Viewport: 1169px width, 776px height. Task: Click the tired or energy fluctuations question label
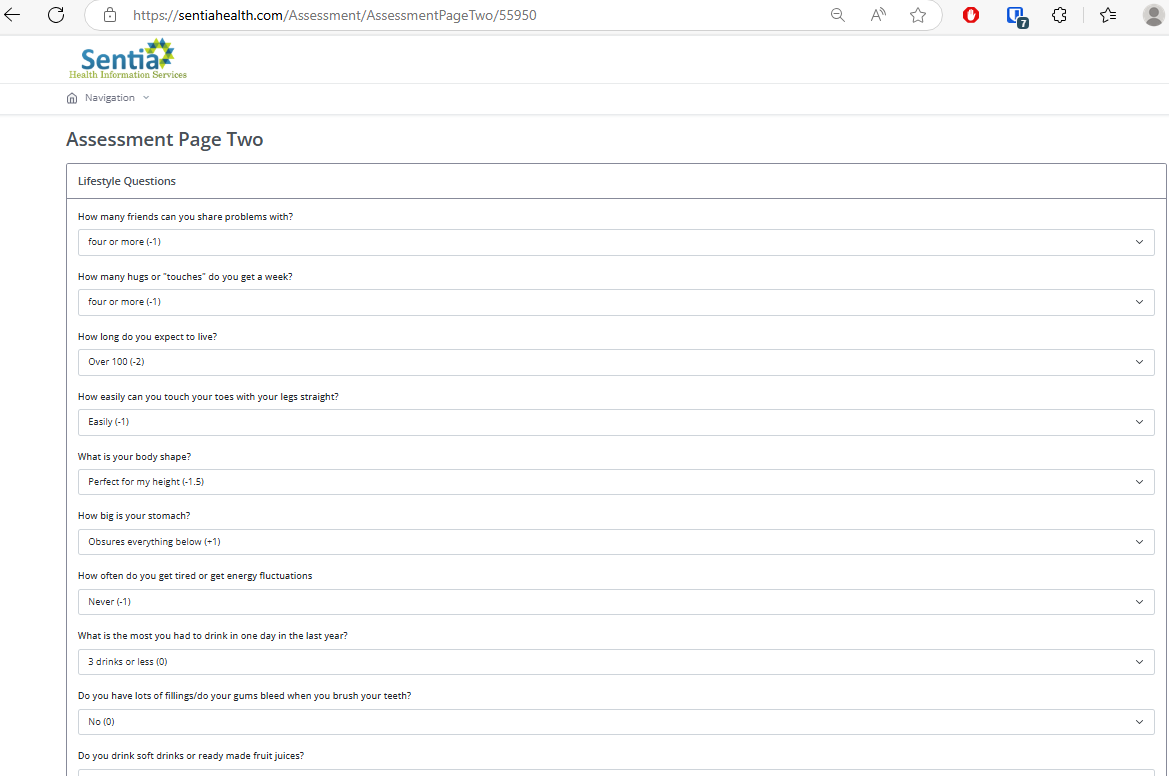[195, 575]
